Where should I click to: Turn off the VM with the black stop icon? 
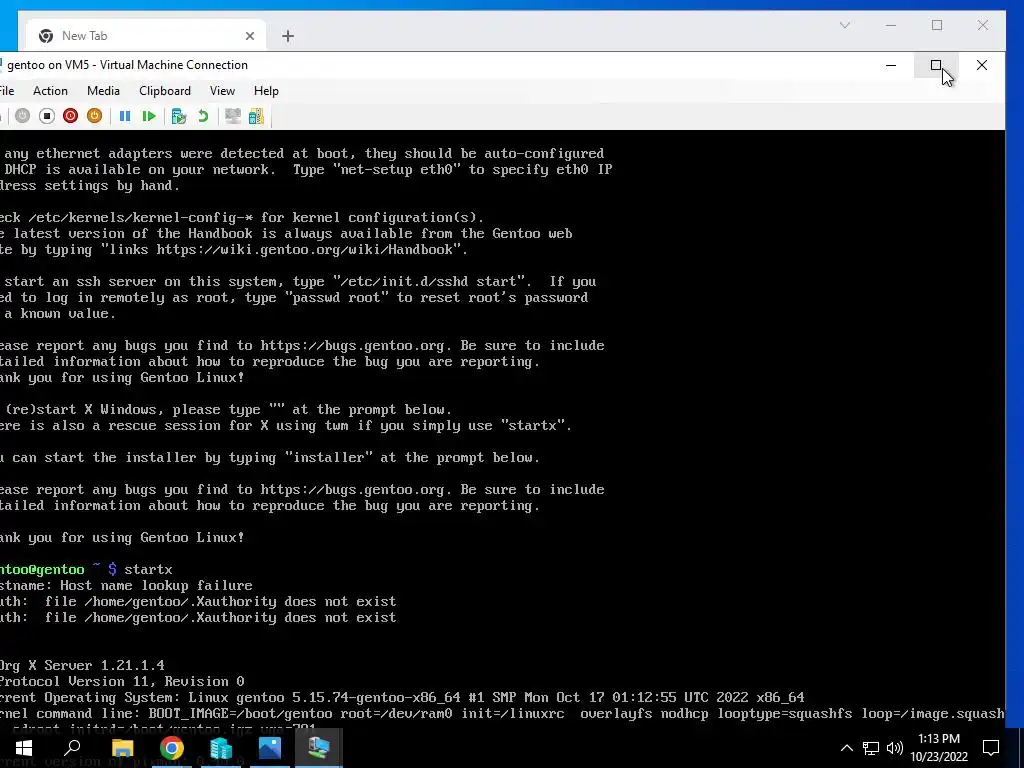(x=46, y=116)
